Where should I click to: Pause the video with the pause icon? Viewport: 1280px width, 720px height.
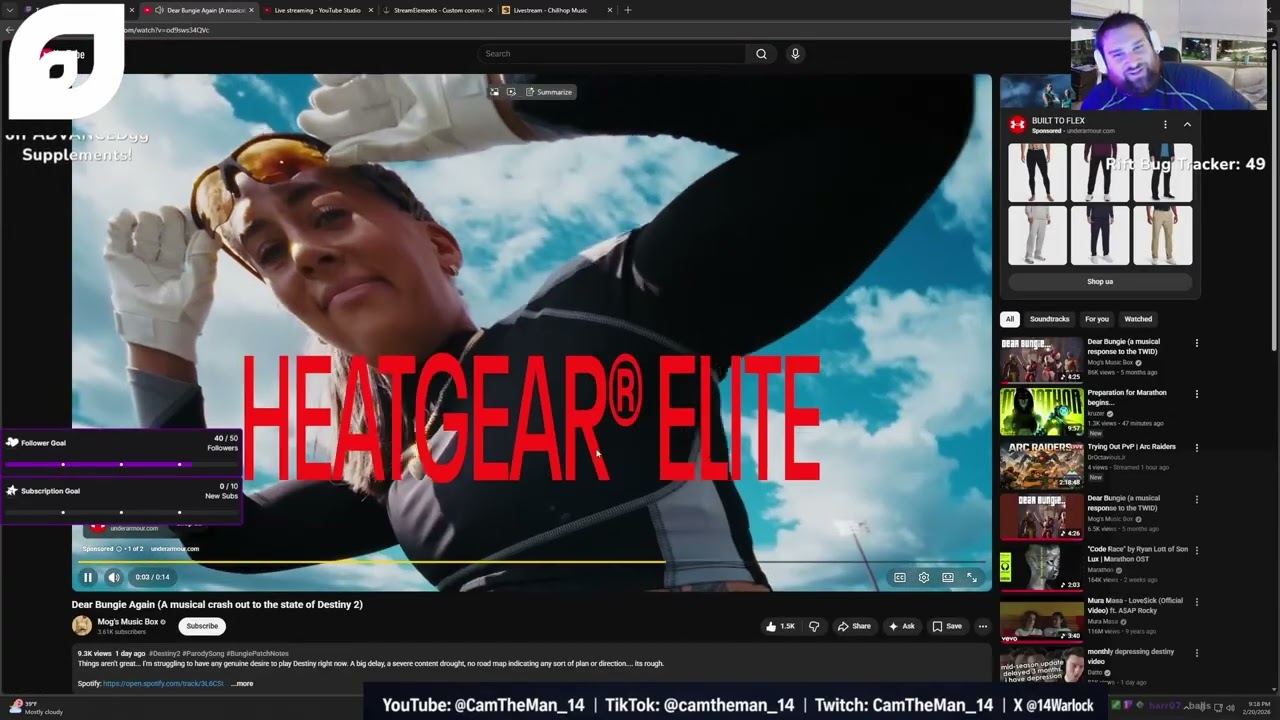[x=88, y=577]
